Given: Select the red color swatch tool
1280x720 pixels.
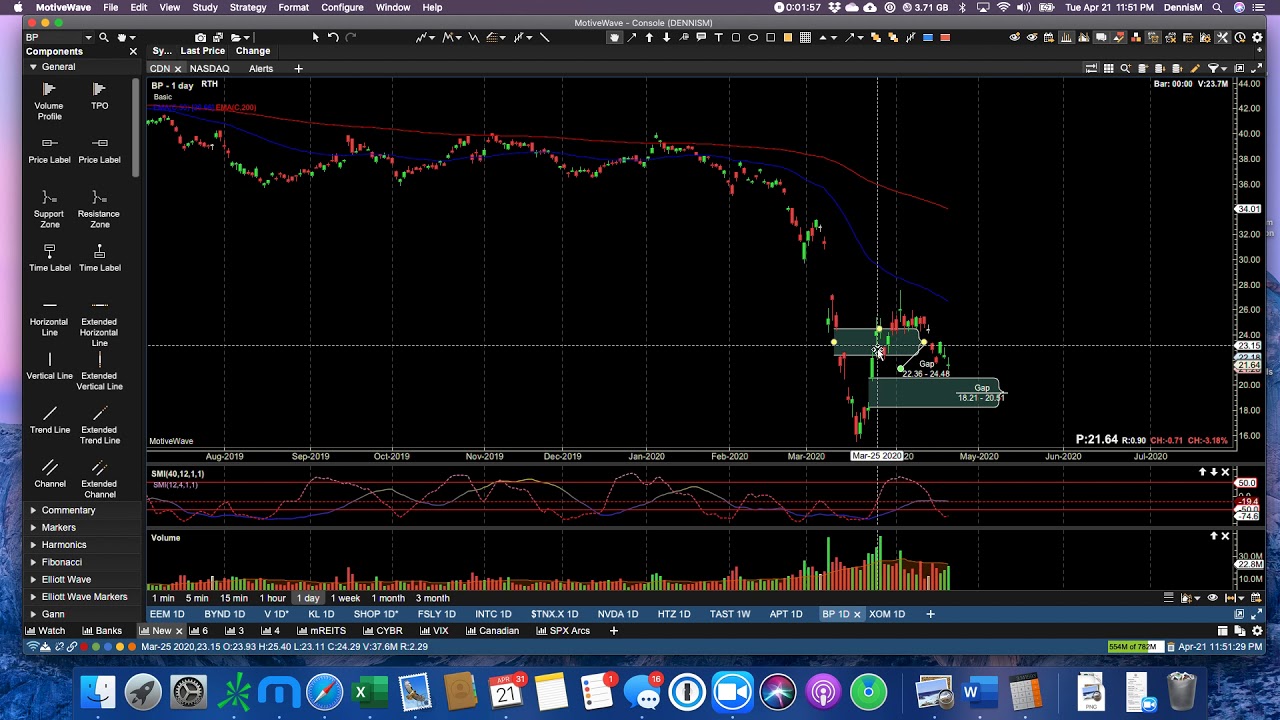Looking at the screenshot, I should coord(945,37).
